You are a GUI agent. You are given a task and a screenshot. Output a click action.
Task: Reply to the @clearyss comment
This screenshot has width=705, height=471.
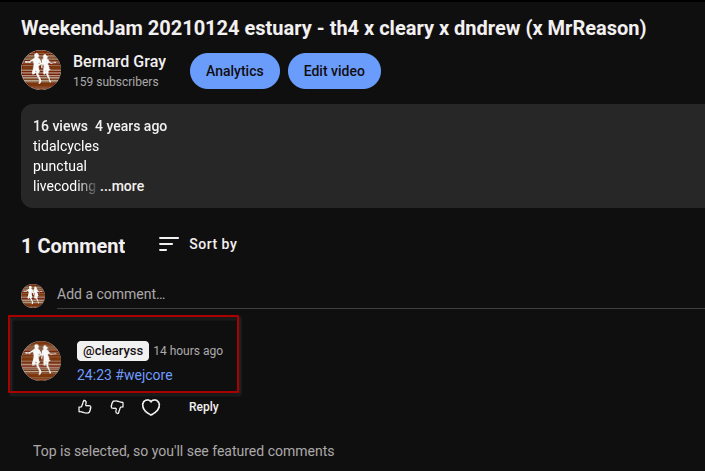click(204, 407)
